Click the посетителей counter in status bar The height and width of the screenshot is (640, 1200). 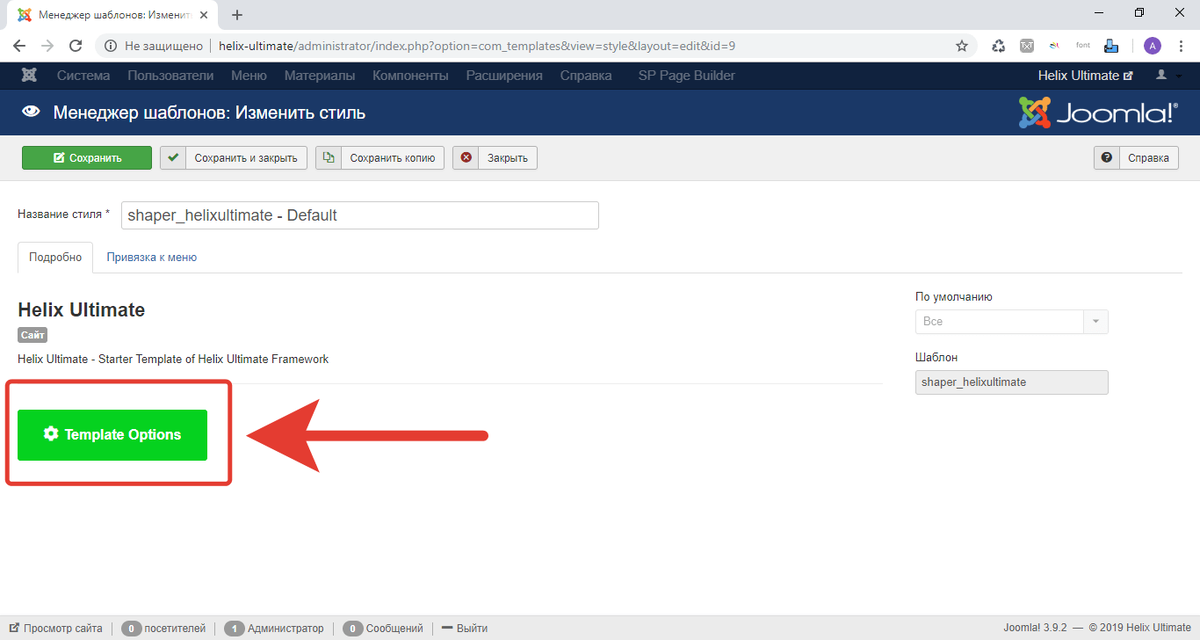(x=163, y=628)
